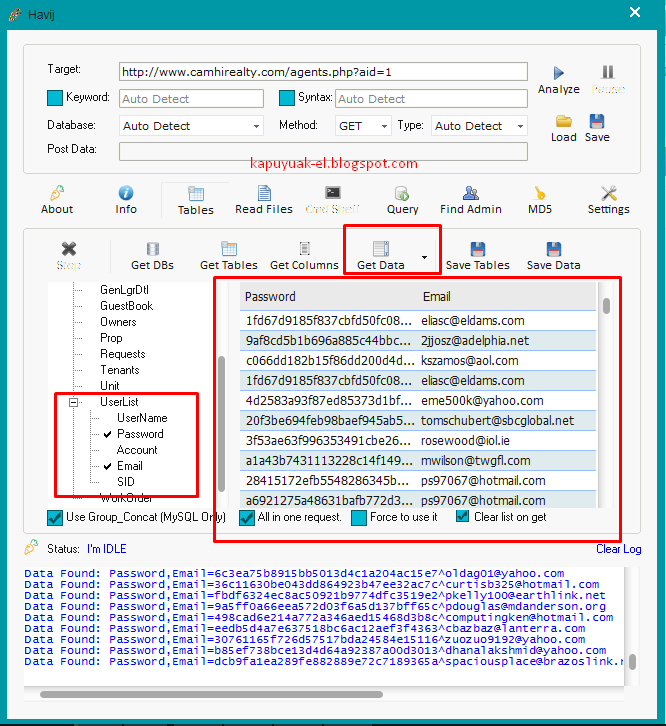Open the Read Files tab
Viewport: 666px width, 726px height.
[264, 201]
